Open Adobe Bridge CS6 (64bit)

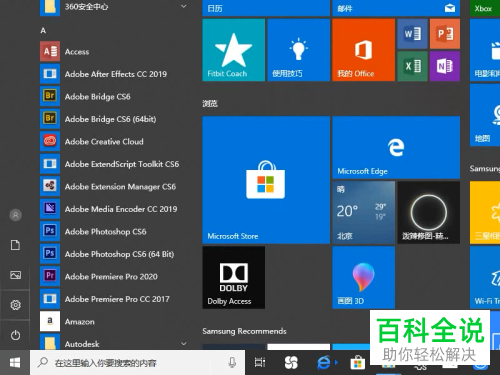coord(115,119)
